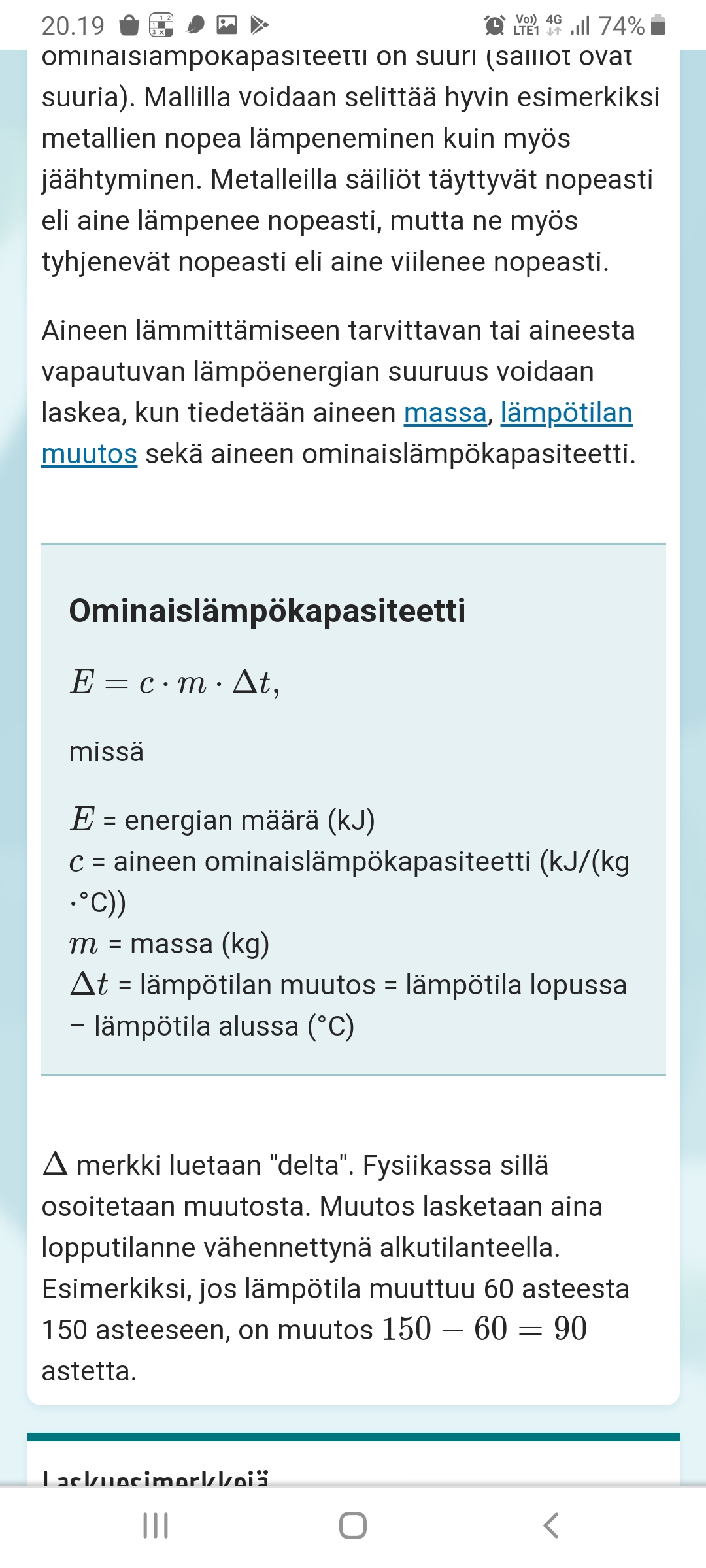Tap the clock showing 20.19
The width and height of the screenshot is (706, 1568).
tap(73, 26)
